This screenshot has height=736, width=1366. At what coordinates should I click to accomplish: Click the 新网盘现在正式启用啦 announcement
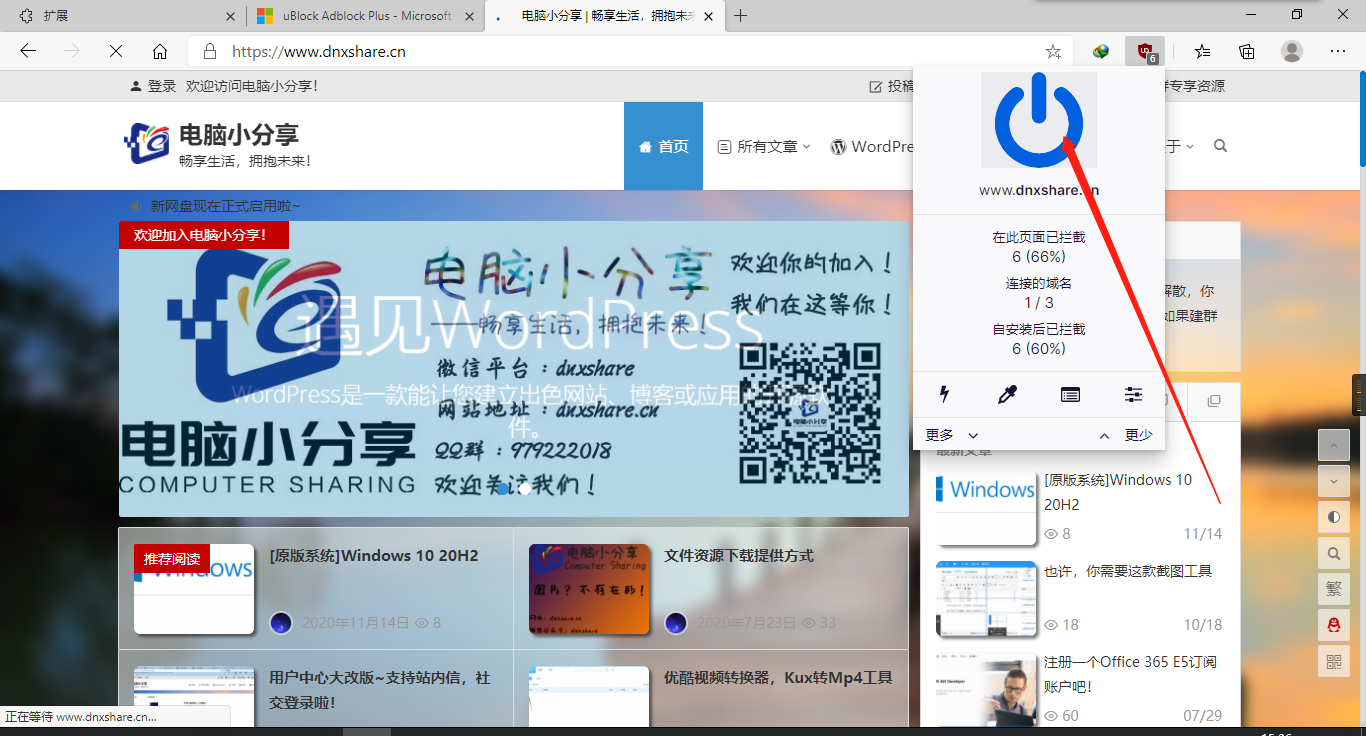tap(226, 206)
